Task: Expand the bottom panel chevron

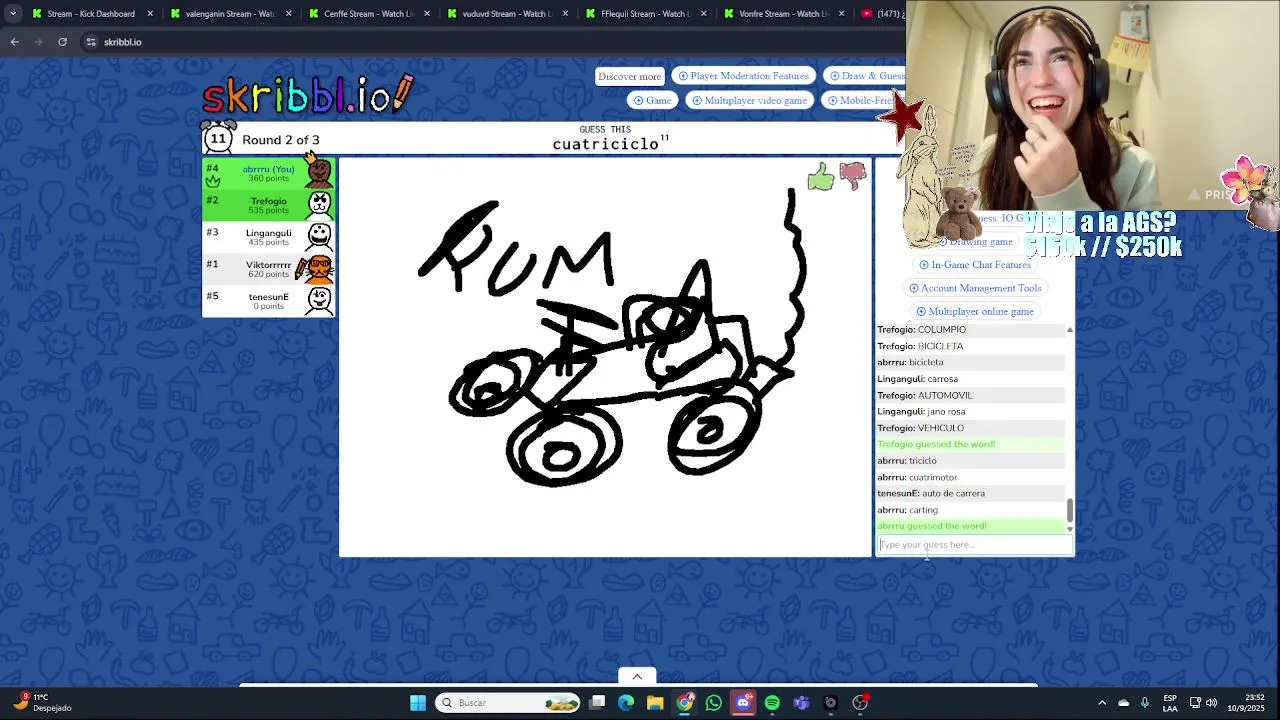Action: [x=637, y=677]
